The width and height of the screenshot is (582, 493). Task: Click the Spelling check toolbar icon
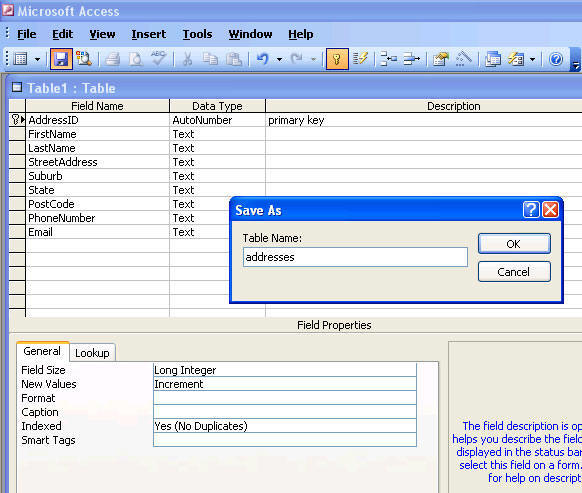click(158, 59)
